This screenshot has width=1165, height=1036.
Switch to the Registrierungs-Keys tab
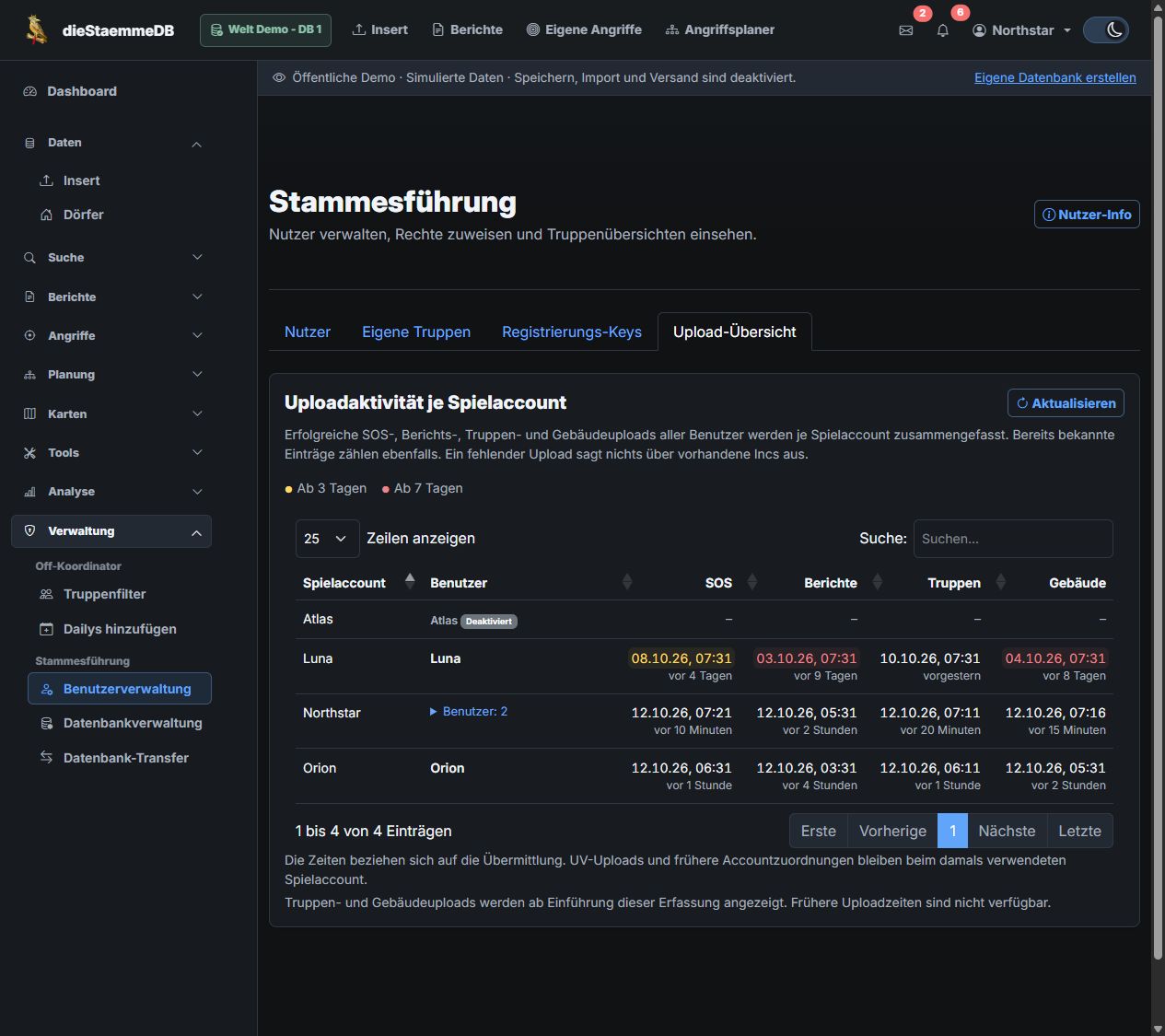click(572, 332)
